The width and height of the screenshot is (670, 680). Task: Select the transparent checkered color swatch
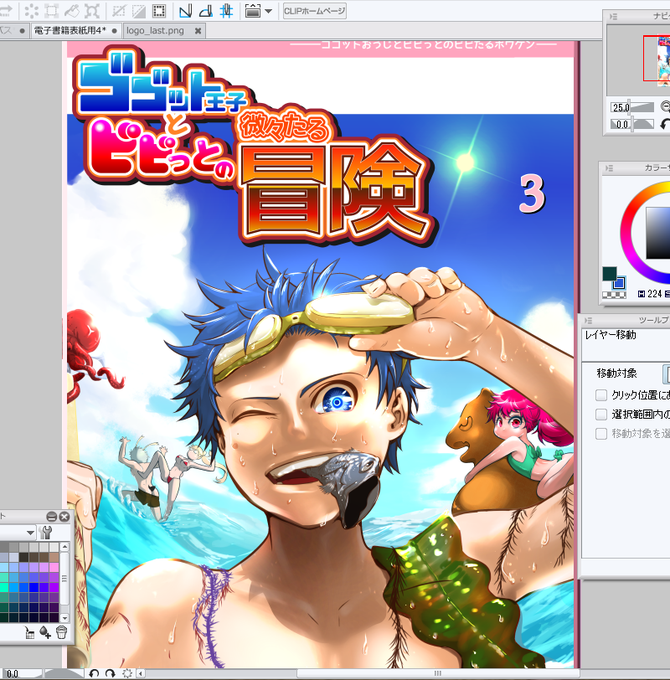pyautogui.click(x=614, y=295)
